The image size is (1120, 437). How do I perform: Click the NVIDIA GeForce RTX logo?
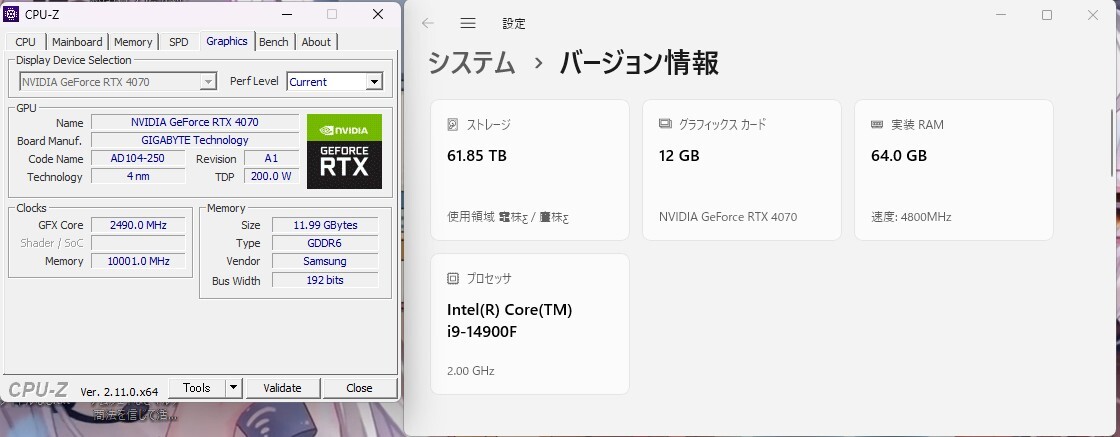click(x=344, y=151)
